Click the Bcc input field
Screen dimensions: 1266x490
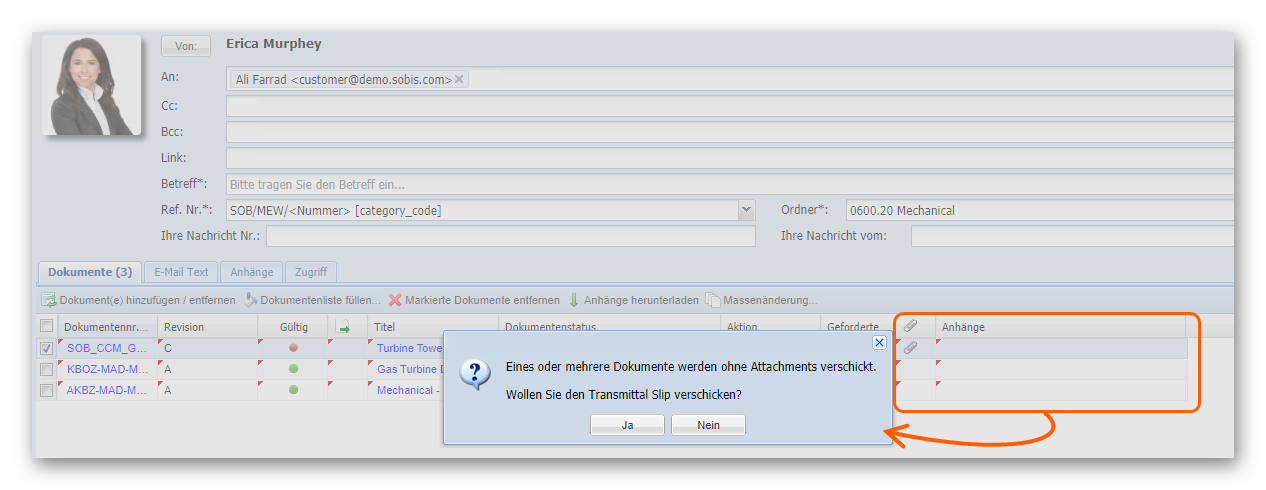pos(730,131)
